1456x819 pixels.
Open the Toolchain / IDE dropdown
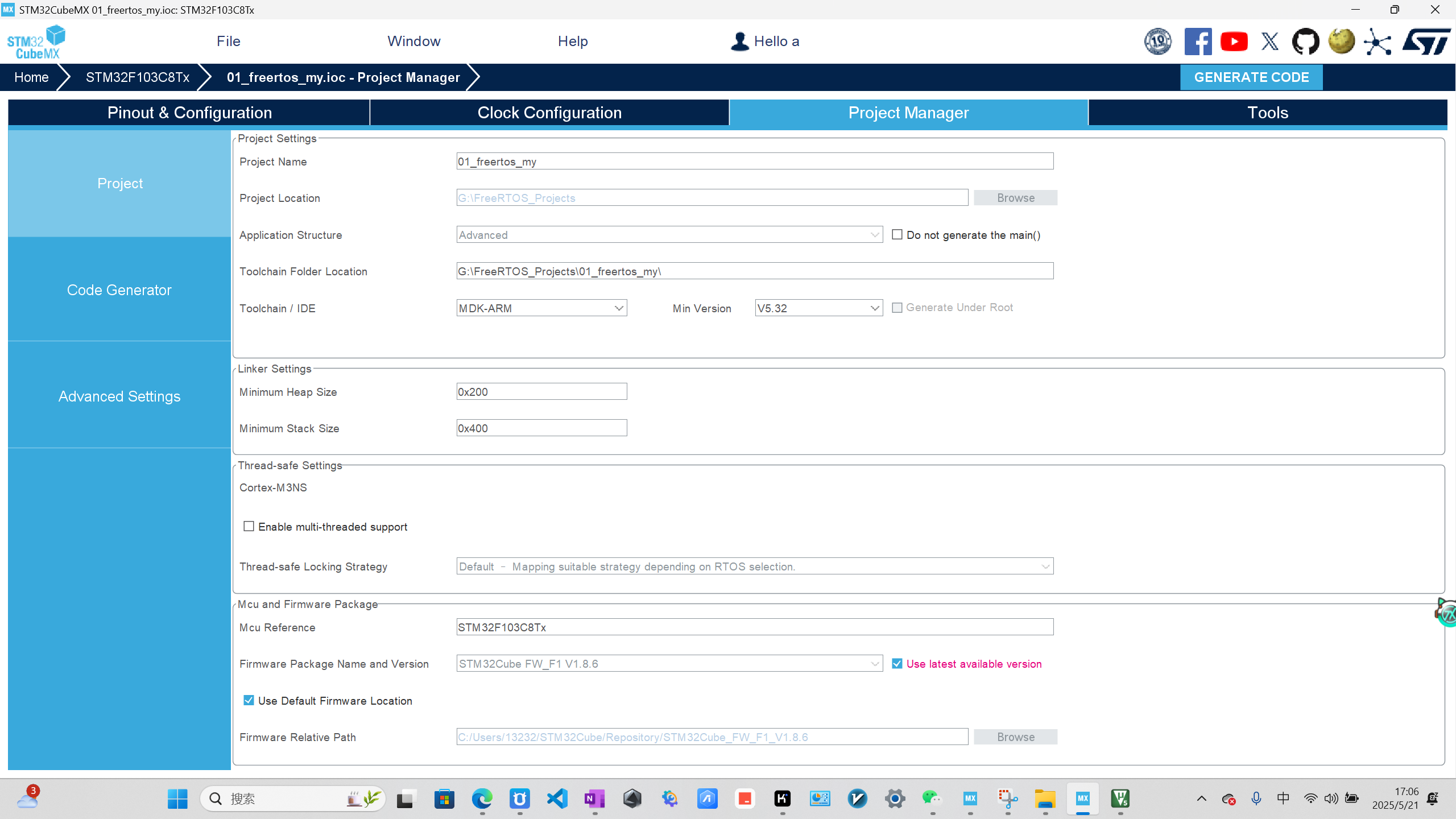(541, 308)
